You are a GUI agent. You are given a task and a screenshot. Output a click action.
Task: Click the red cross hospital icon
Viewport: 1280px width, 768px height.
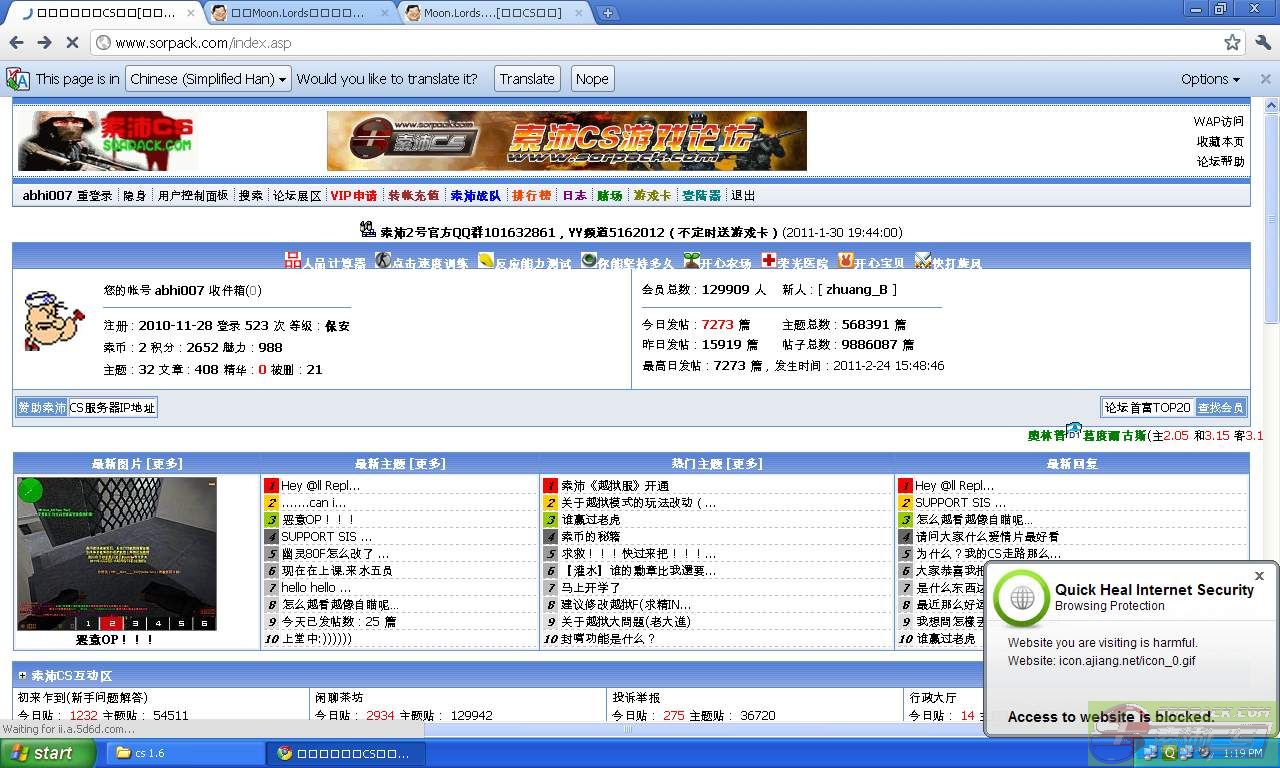pyautogui.click(x=768, y=261)
